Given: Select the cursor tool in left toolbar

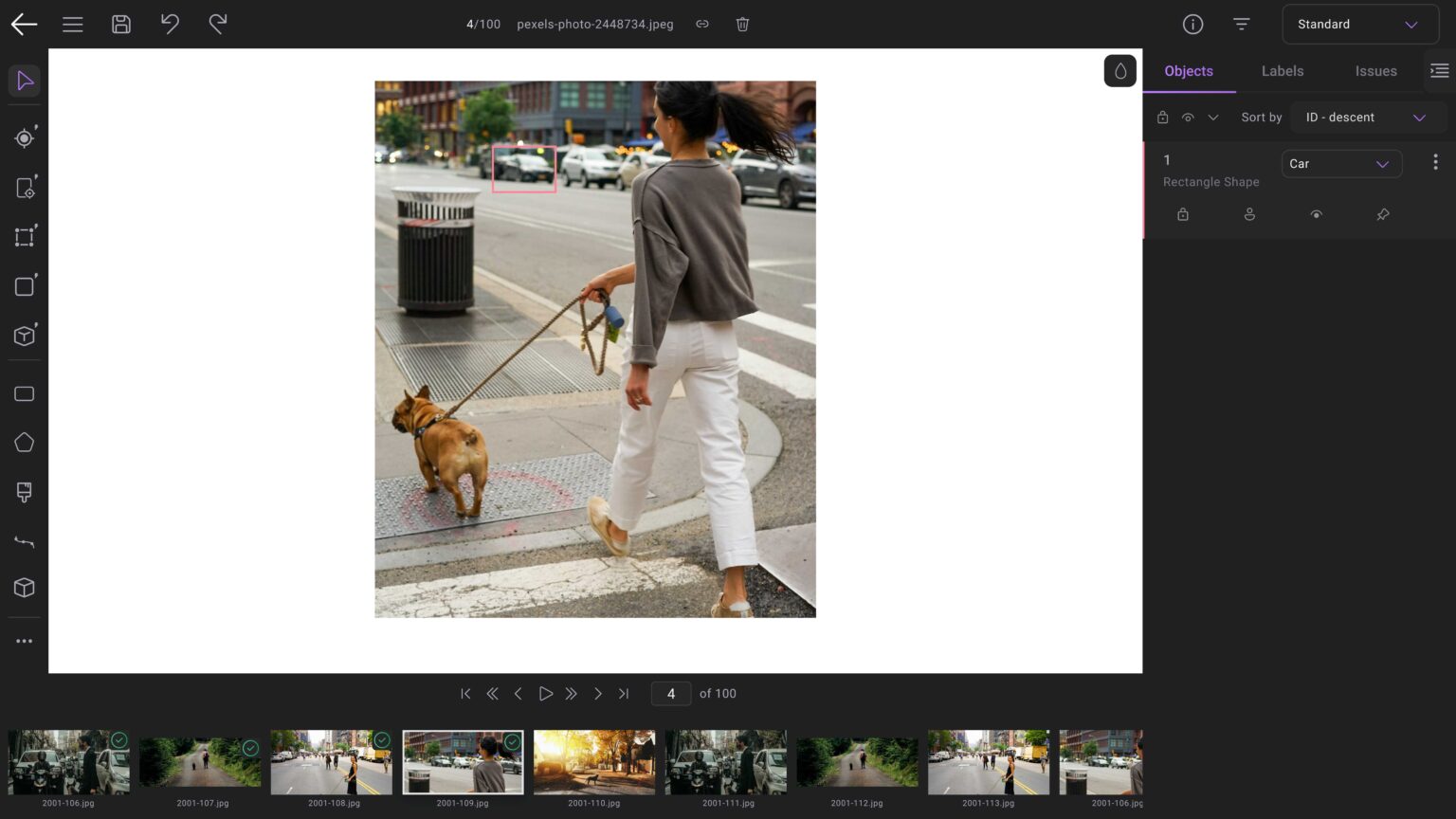Looking at the screenshot, I should pyautogui.click(x=25, y=82).
